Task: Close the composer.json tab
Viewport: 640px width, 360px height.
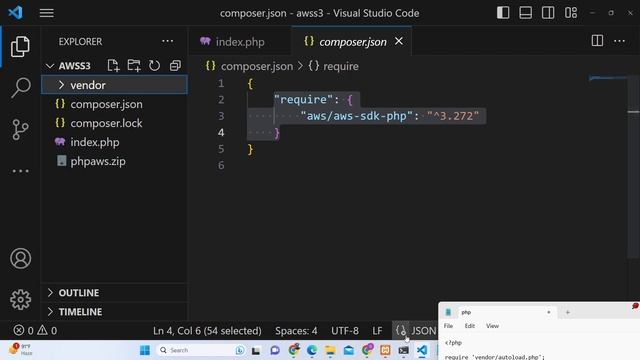Action: click(x=399, y=41)
